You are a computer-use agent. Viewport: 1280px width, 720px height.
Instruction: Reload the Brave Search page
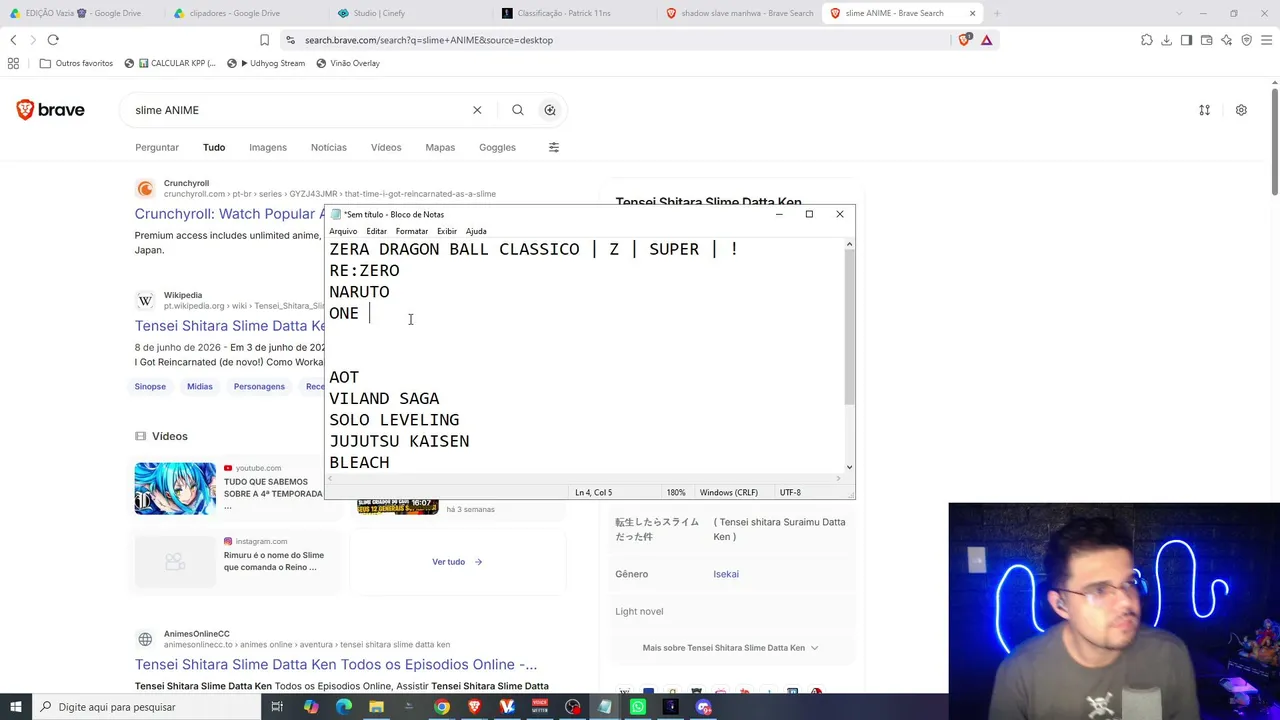click(x=53, y=40)
